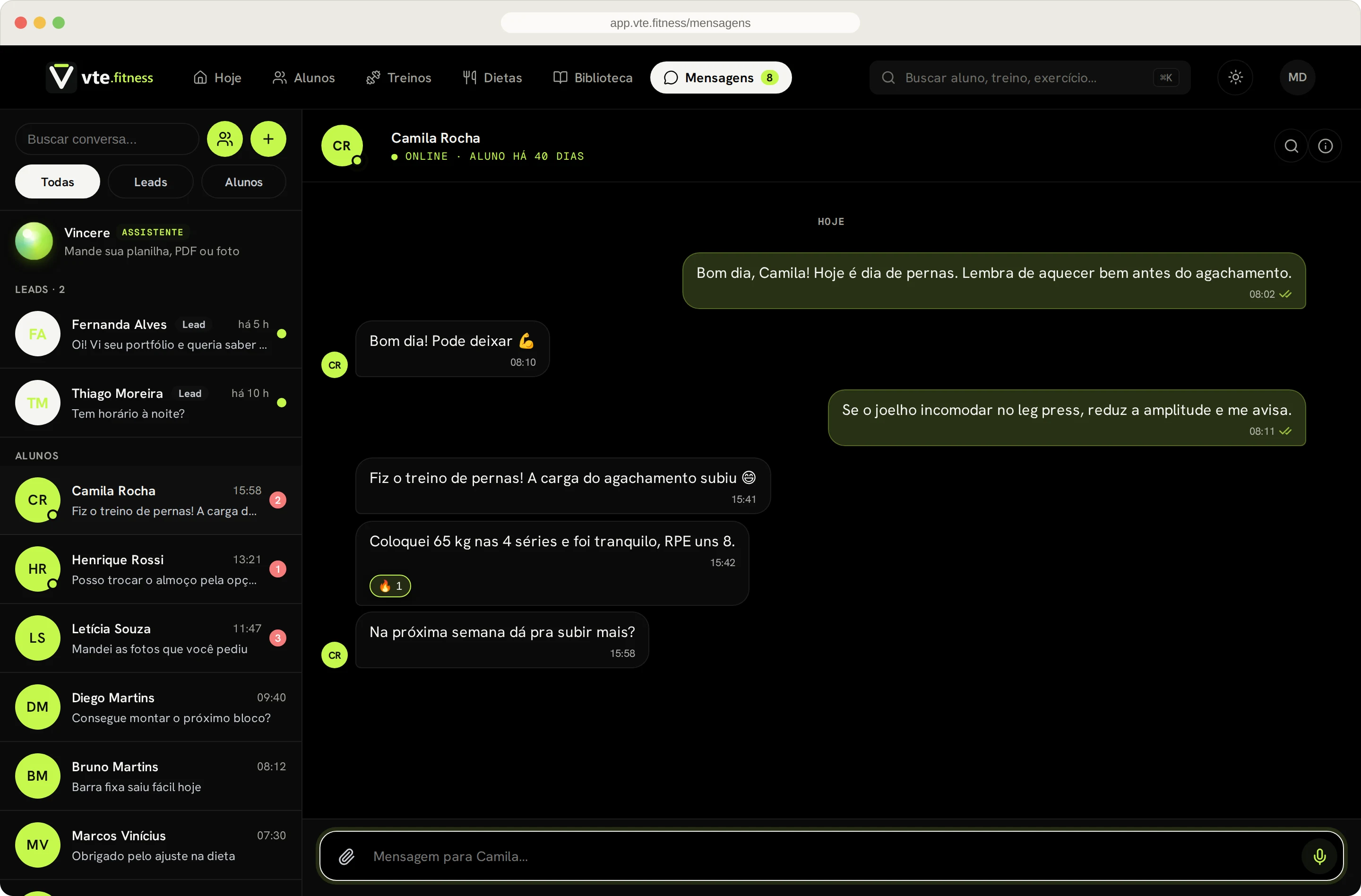Click the group contacts icon button

225,139
